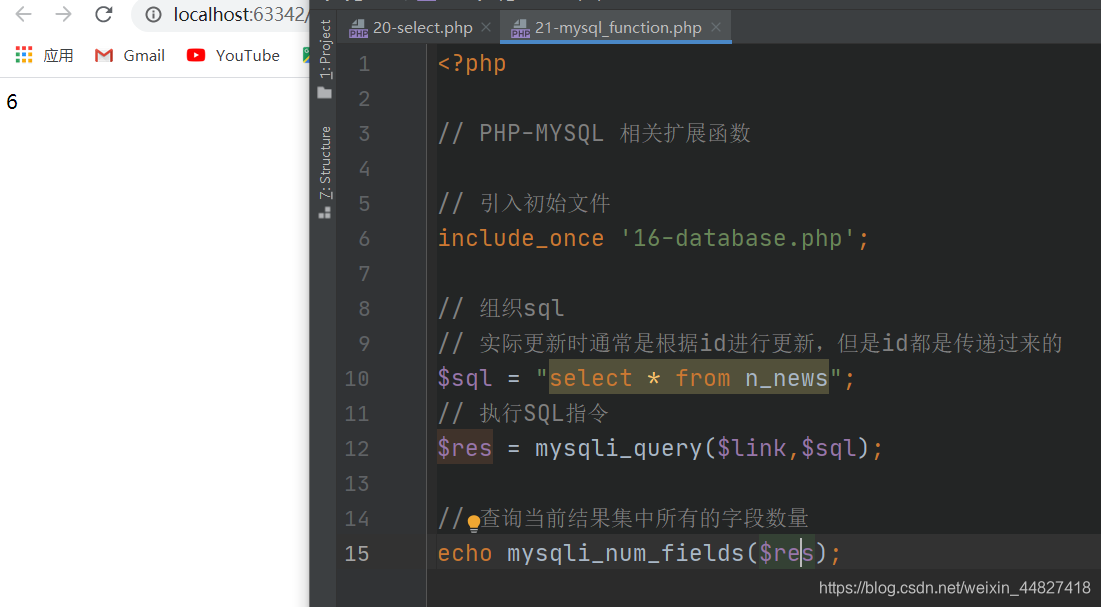
Task: Open the Apps (应用) bookmark
Action: coord(44,56)
